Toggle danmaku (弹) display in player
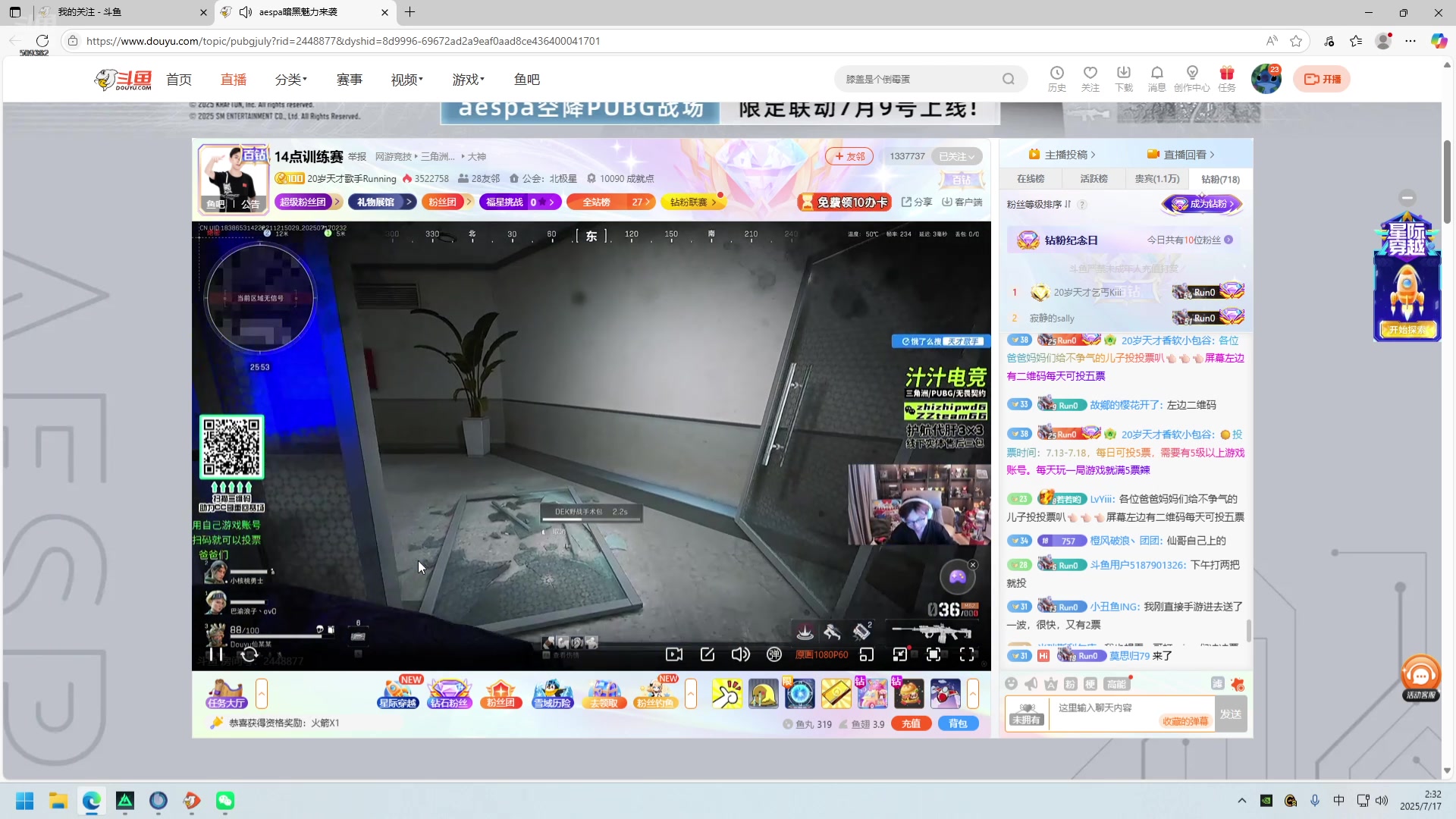This screenshot has height=819, width=1456. pos(774,654)
